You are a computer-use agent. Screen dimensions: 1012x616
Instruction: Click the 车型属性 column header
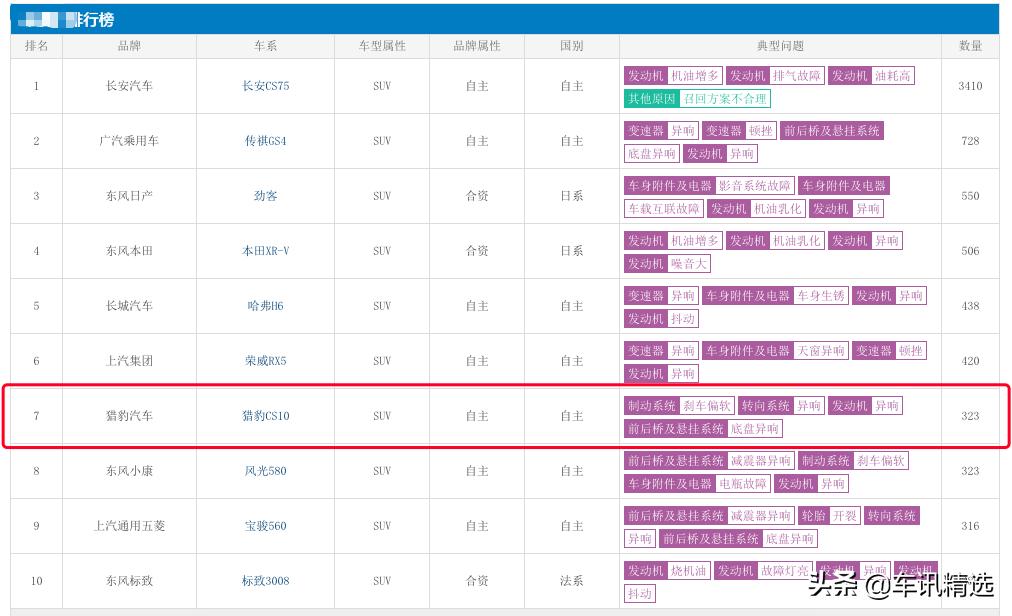382,46
